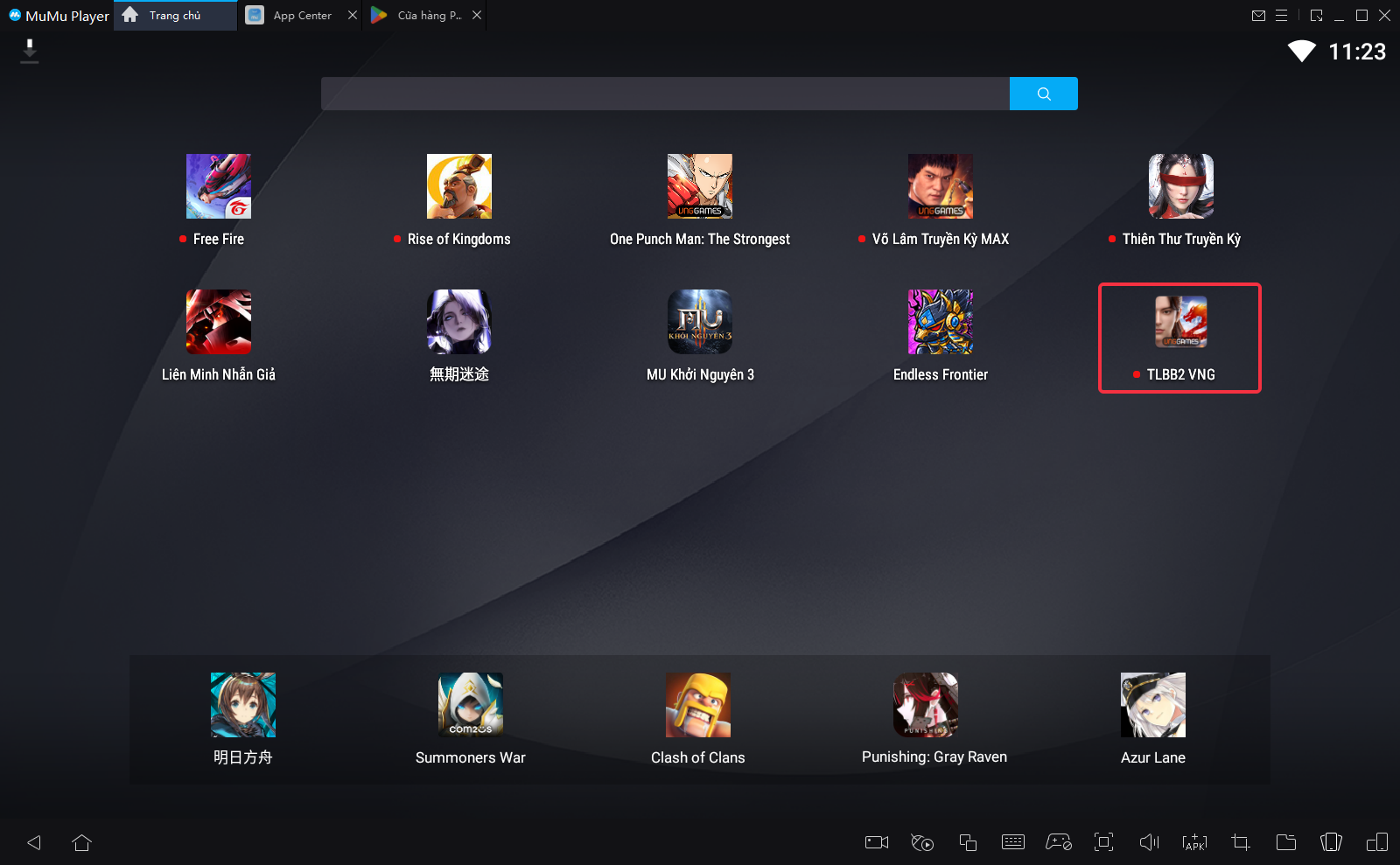Click the screenshot crop icon
This screenshot has height=865, width=1400.
1240,842
